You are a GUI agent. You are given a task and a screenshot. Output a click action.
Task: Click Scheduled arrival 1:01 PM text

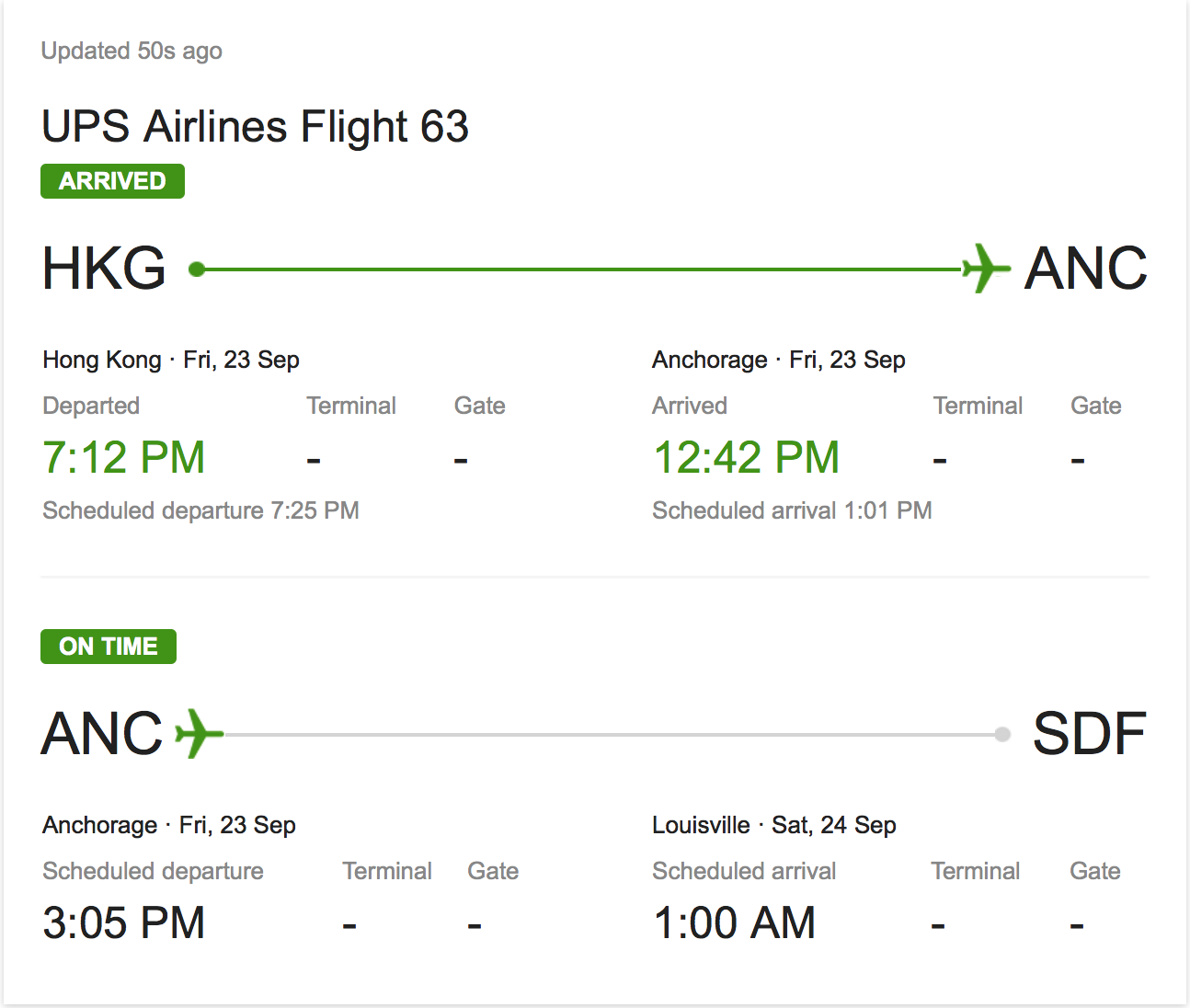pyautogui.click(x=792, y=510)
